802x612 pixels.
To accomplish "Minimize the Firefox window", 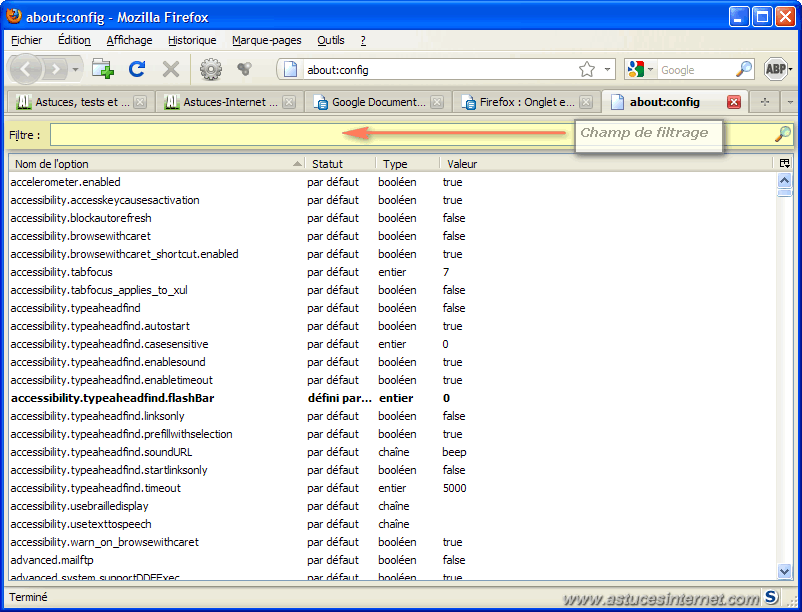I will click(x=739, y=17).
